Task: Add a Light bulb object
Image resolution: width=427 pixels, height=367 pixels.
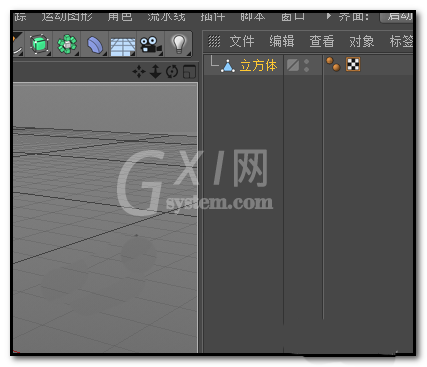Action: [179, 44]
